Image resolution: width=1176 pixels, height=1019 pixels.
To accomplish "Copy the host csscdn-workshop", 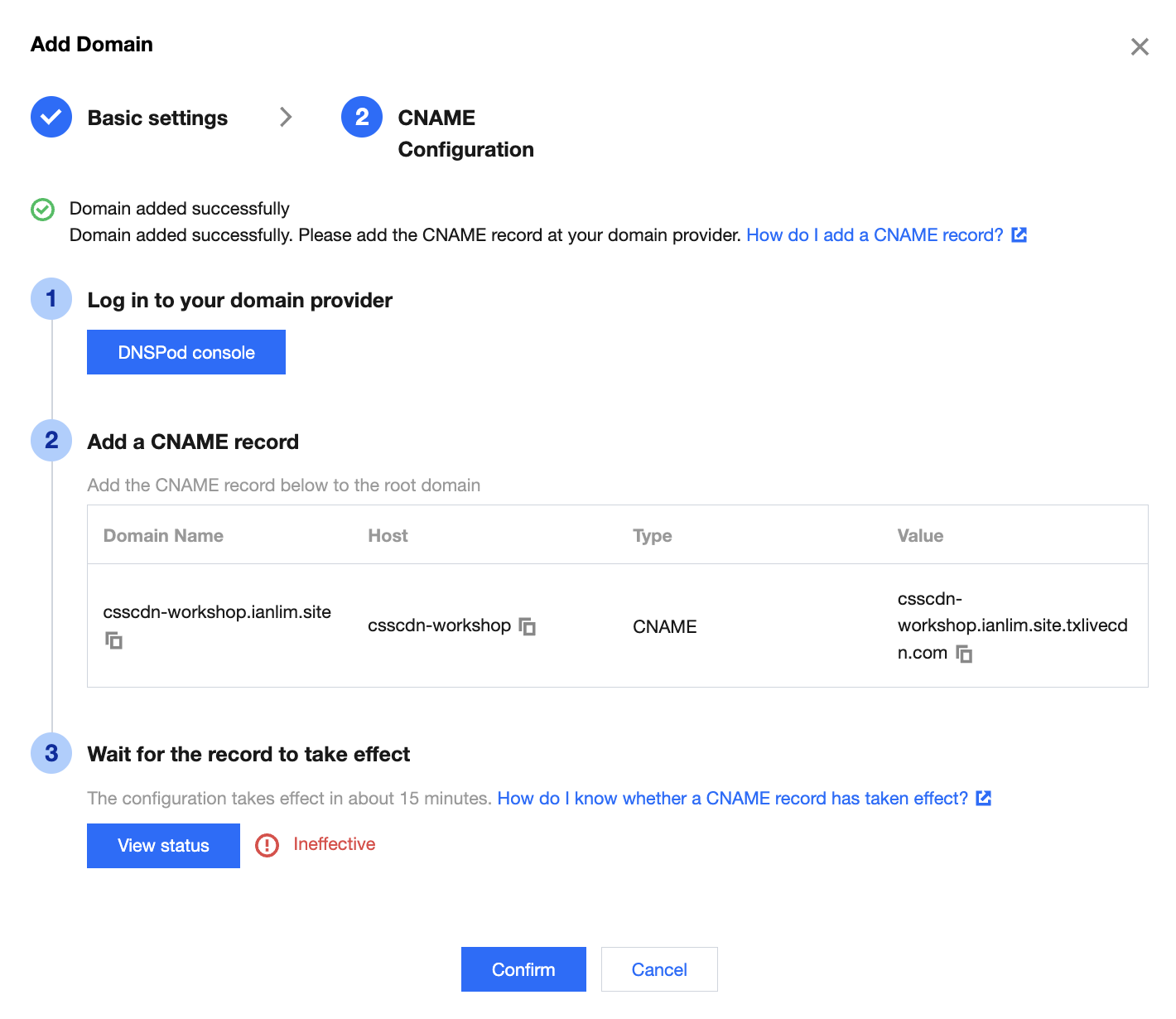I will click(528, 626).
